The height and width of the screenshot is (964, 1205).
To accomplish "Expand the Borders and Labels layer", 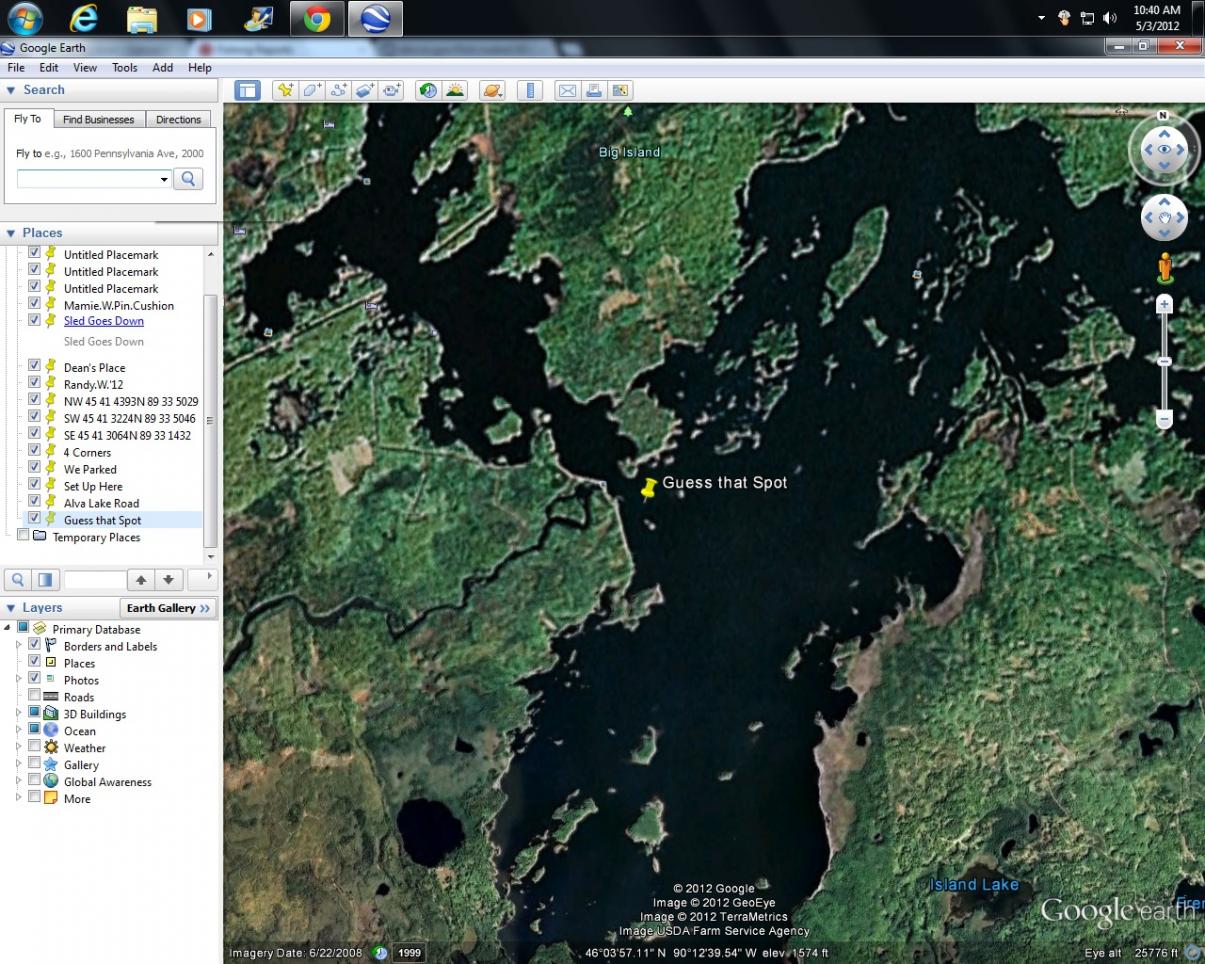I will (18, 646).
